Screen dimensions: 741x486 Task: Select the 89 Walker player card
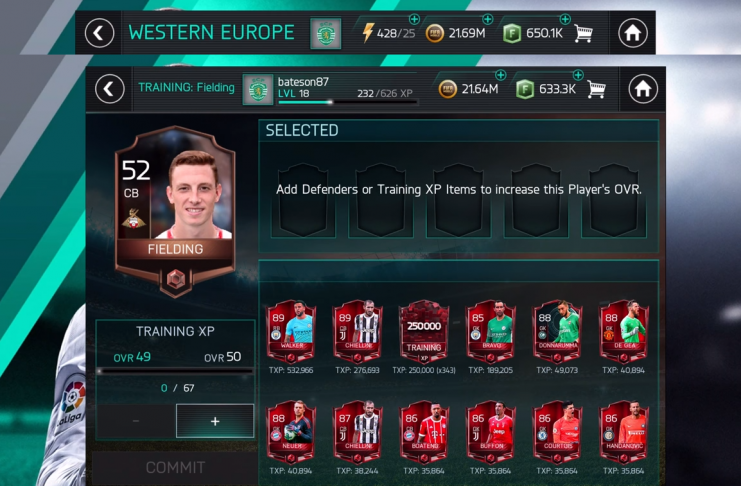coord(291,333)
